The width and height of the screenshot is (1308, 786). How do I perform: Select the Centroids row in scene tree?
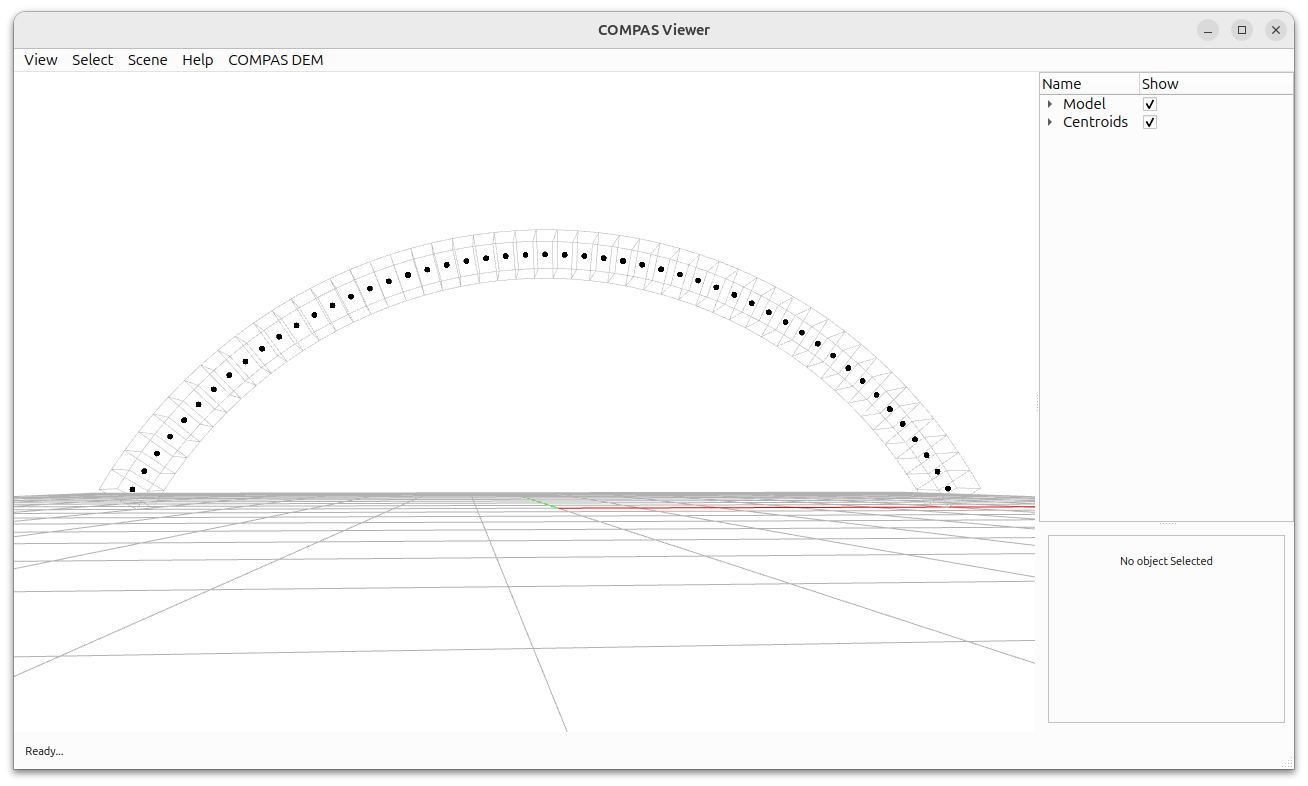pos(1167,122)
